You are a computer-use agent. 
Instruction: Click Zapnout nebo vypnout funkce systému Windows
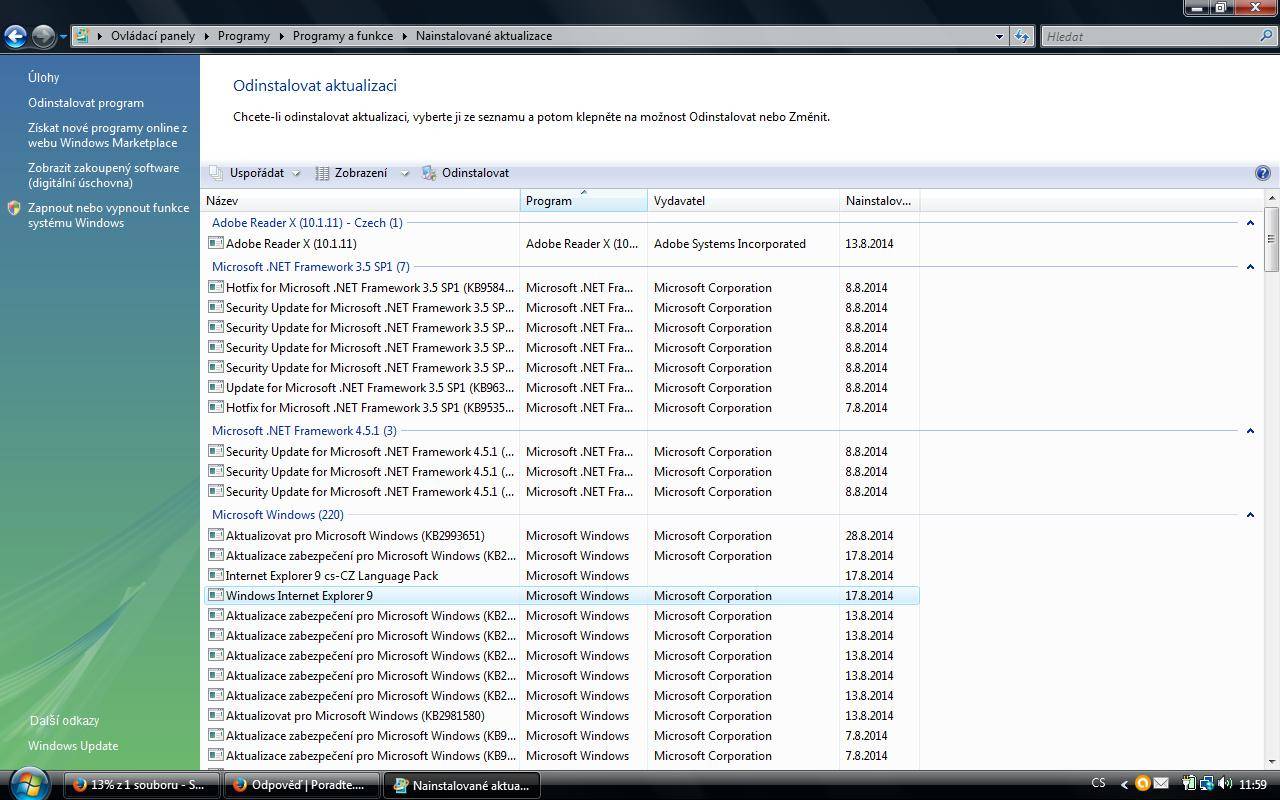(108, 215)
